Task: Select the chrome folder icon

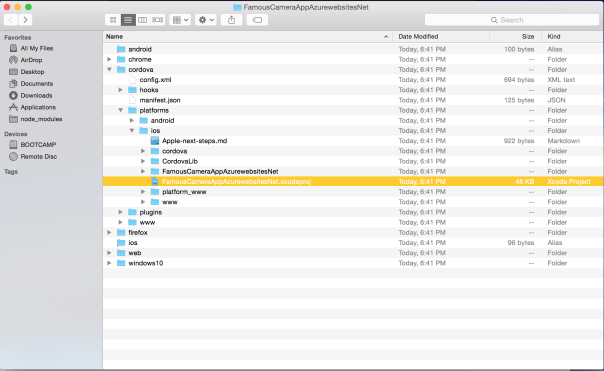Action: 121,59
